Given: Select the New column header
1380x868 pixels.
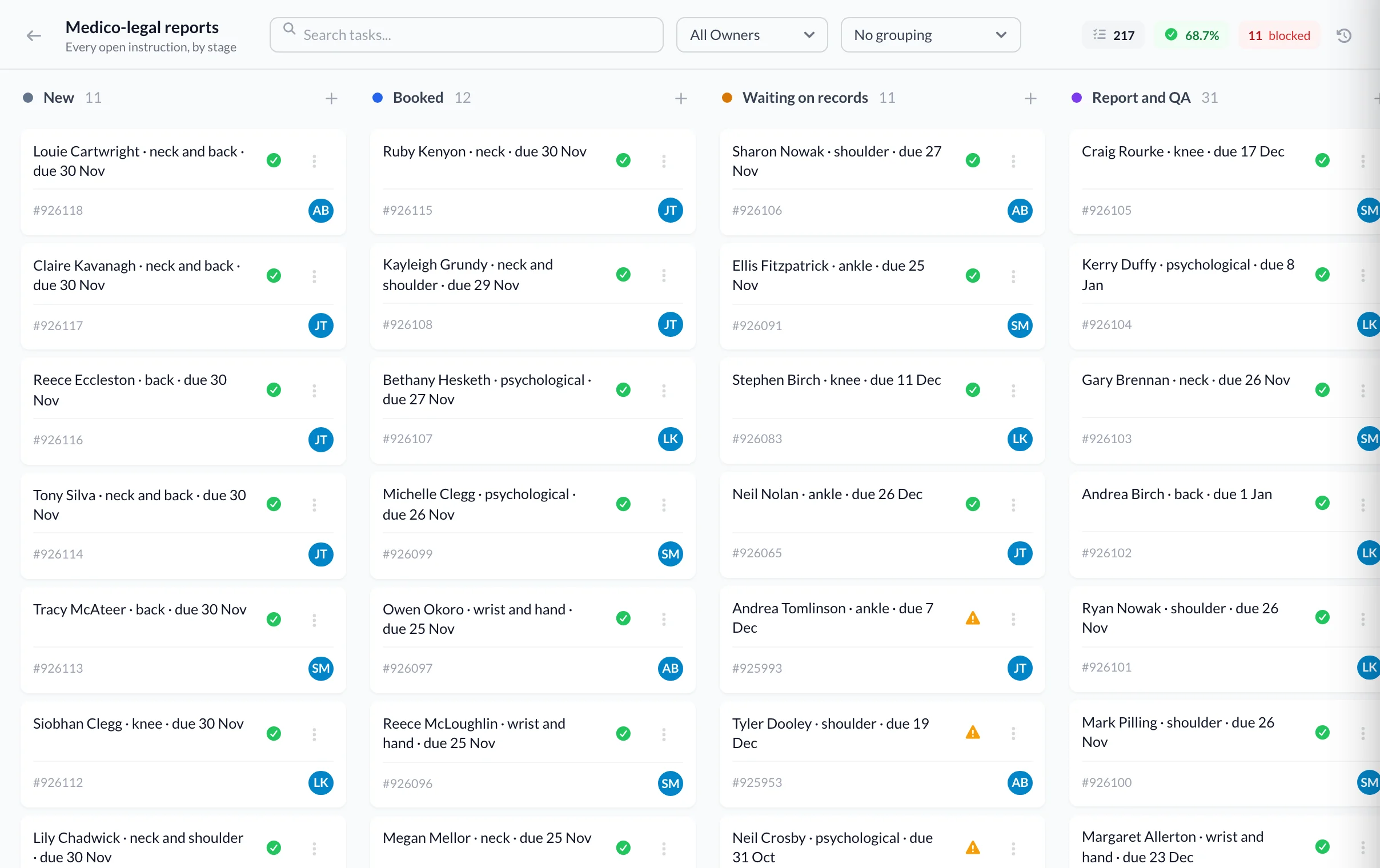Looking at the screenshot, I should point(59,98).
